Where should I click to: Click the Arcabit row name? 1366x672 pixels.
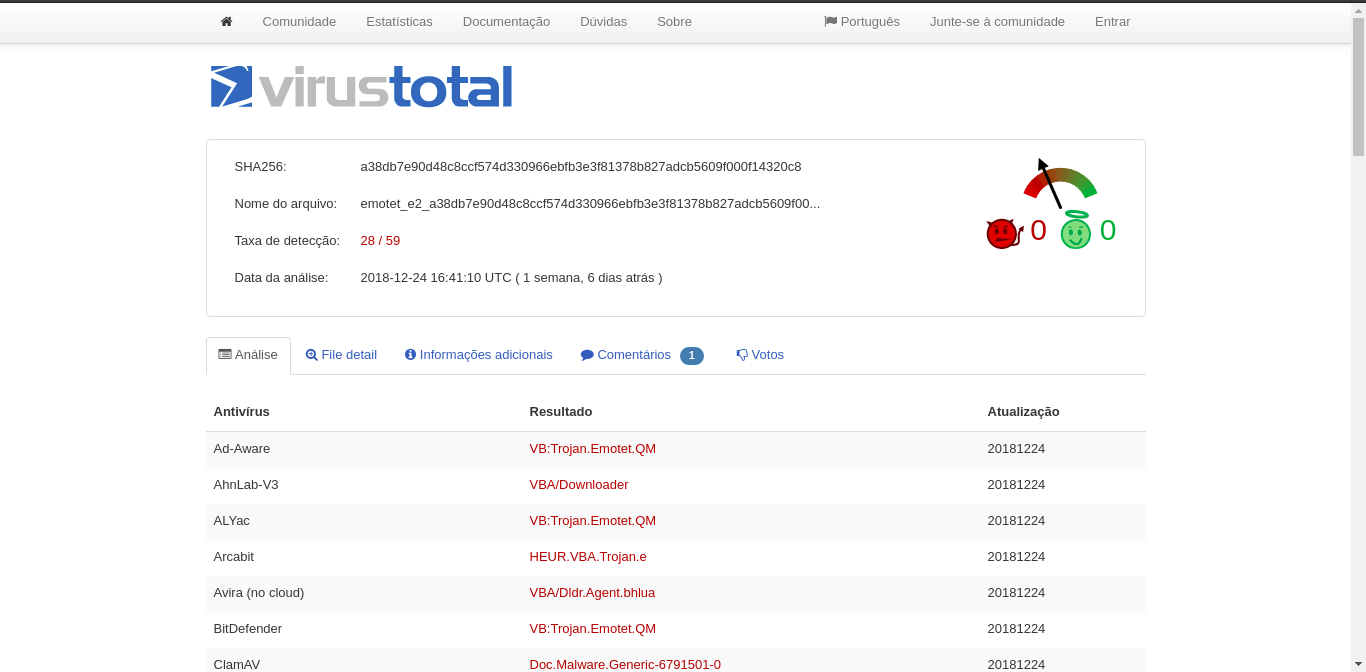[234, 557]
